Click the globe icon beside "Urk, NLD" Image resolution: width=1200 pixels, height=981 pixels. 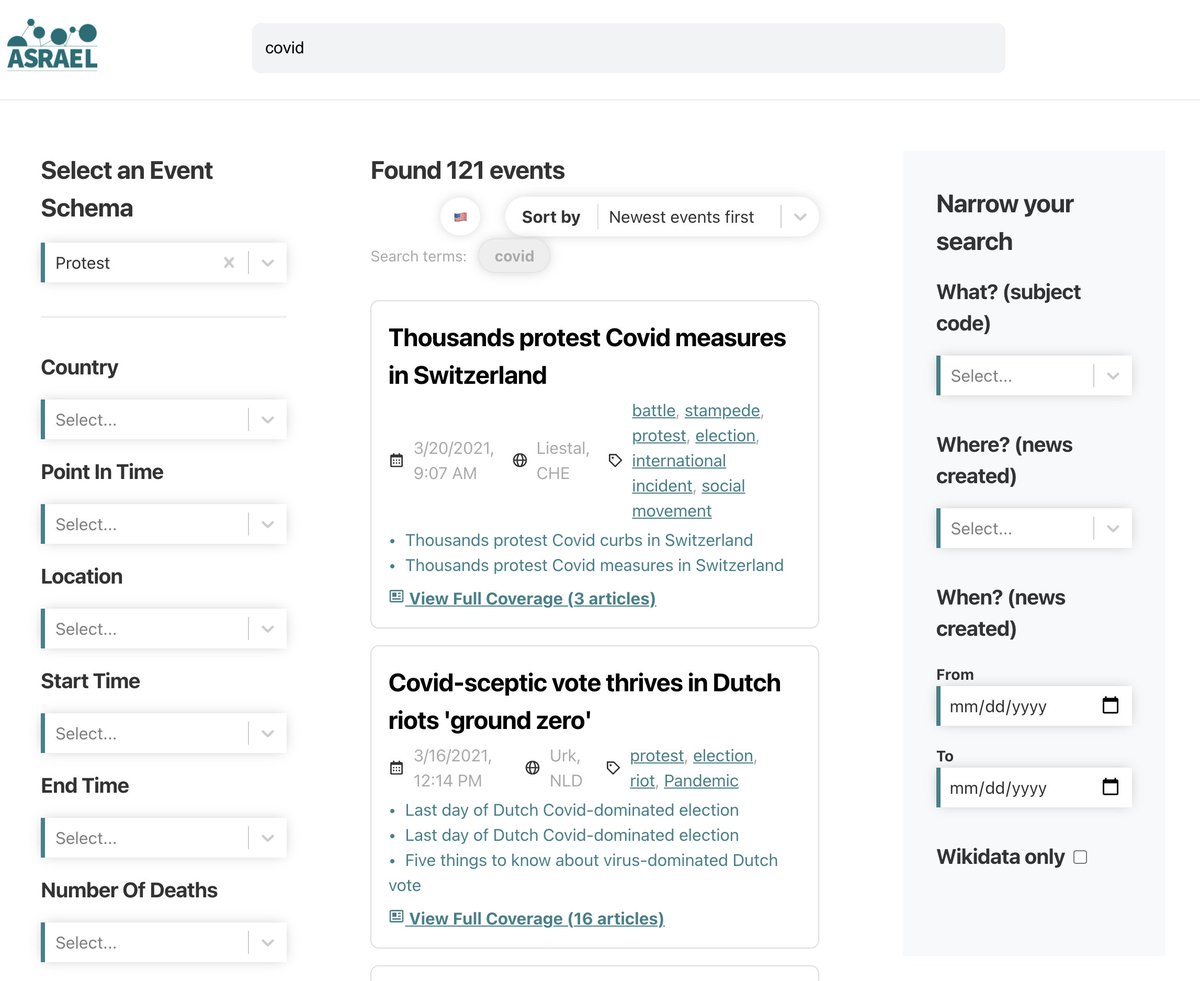[531, 767]
